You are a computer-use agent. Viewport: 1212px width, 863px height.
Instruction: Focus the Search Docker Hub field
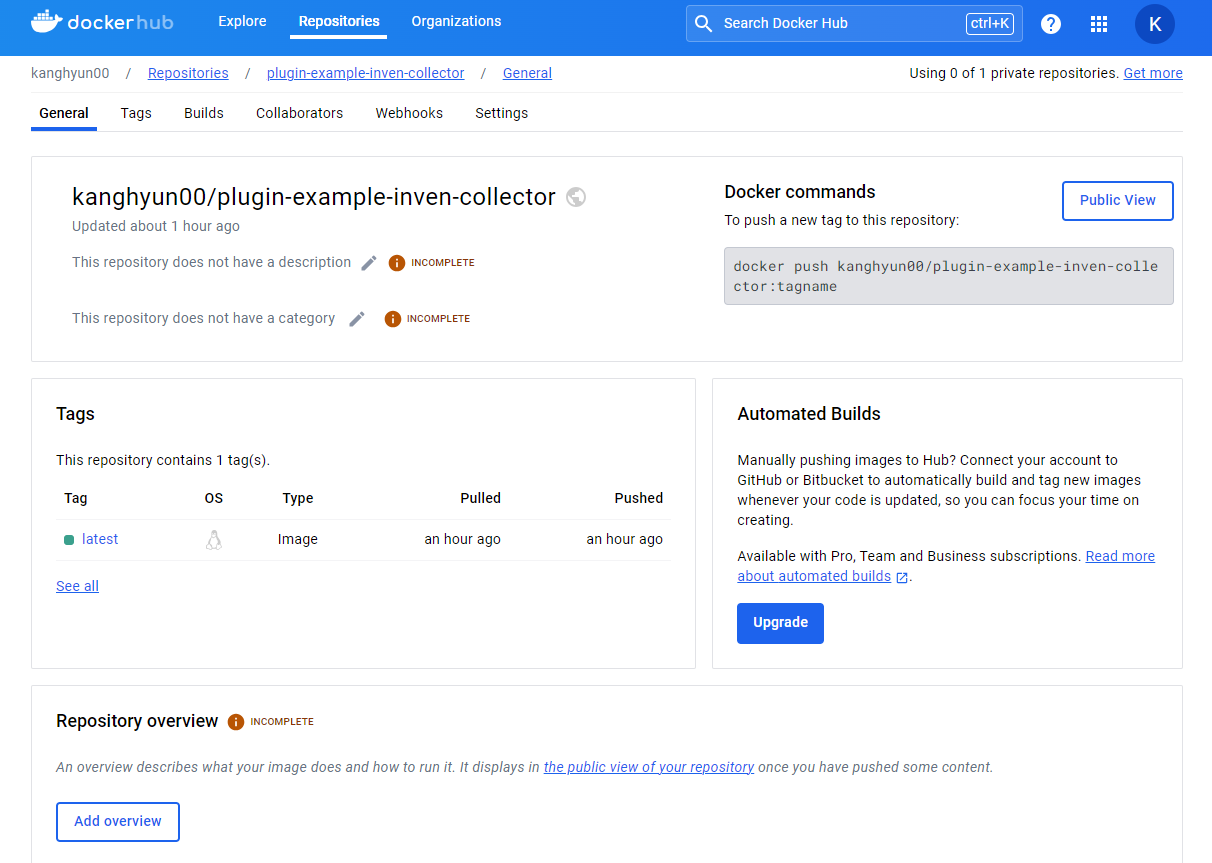tap(854, 23)
